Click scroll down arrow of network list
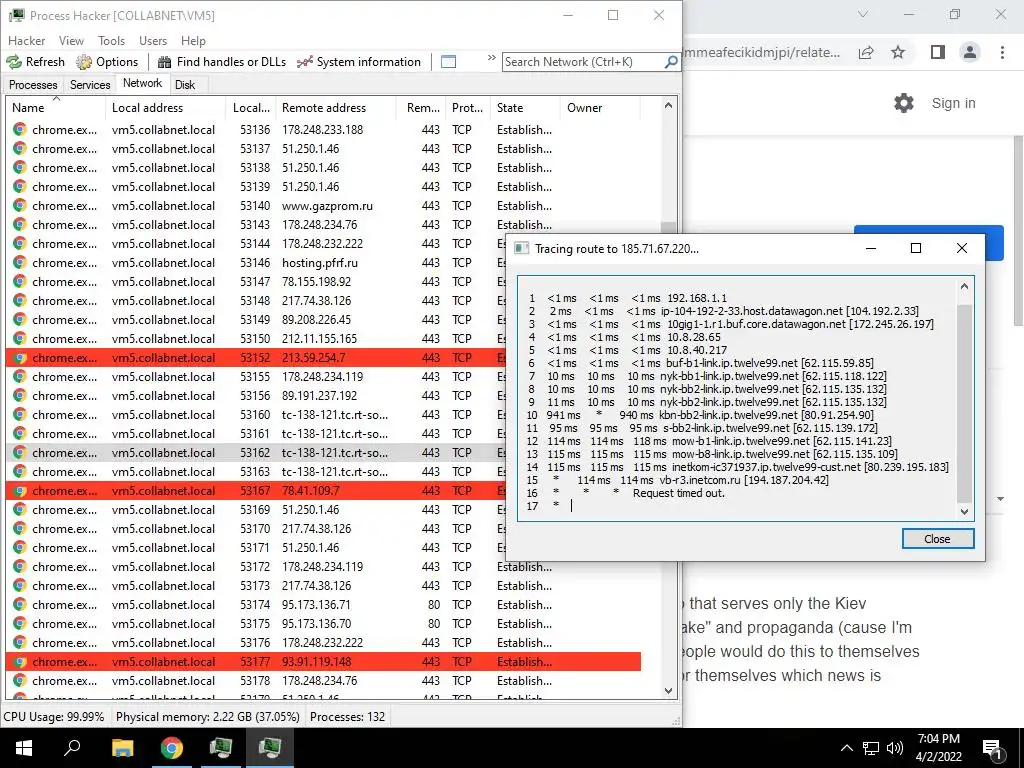Screen dimensions: 1024x768 (x=668, y=690)
